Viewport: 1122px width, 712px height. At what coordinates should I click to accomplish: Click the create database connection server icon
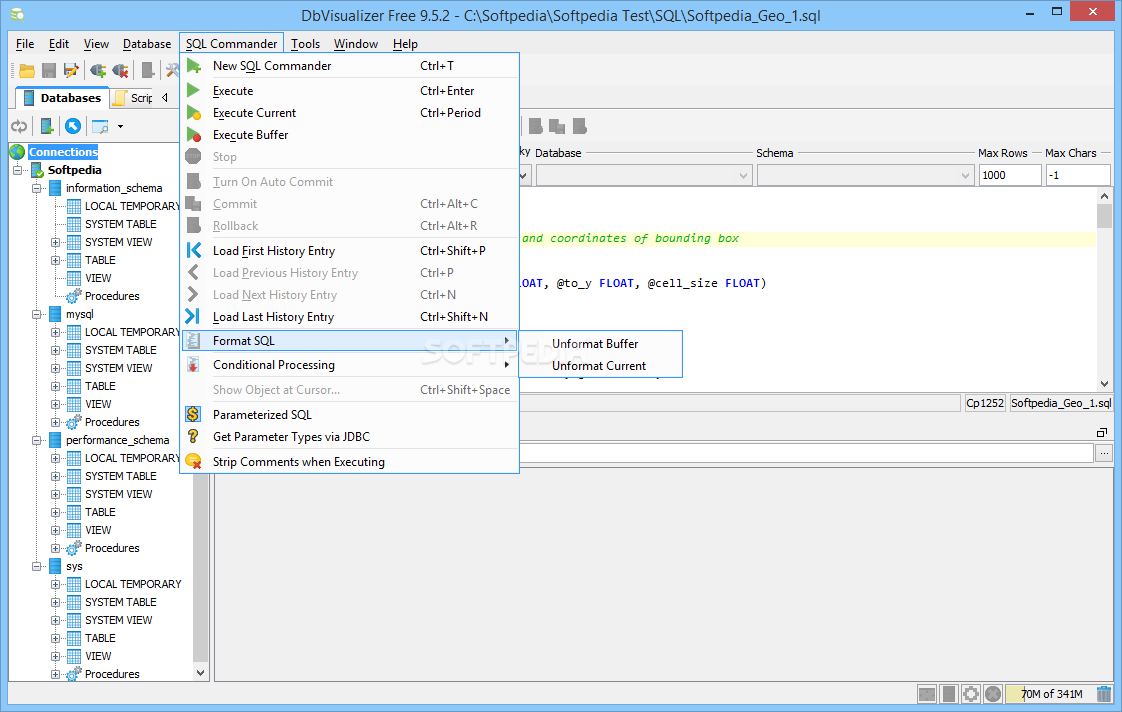click(x=47, y=127)
